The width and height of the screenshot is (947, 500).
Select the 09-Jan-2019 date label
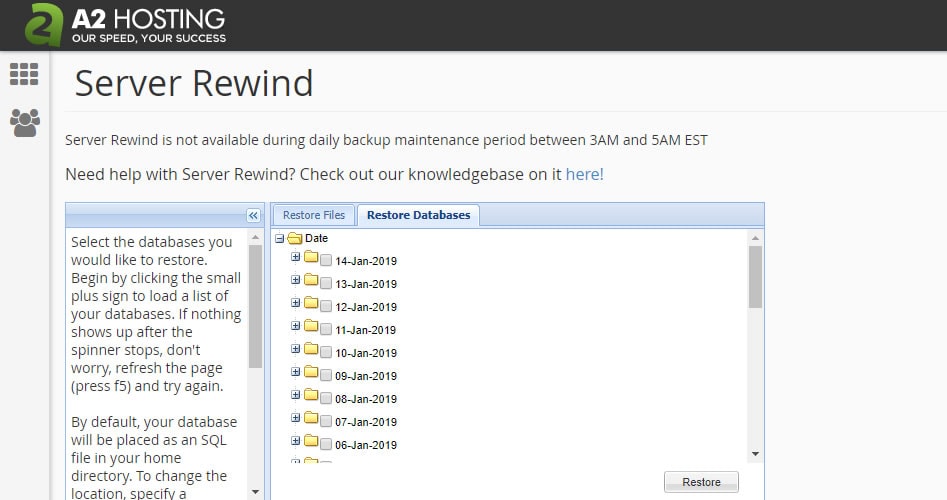point(366,376)
